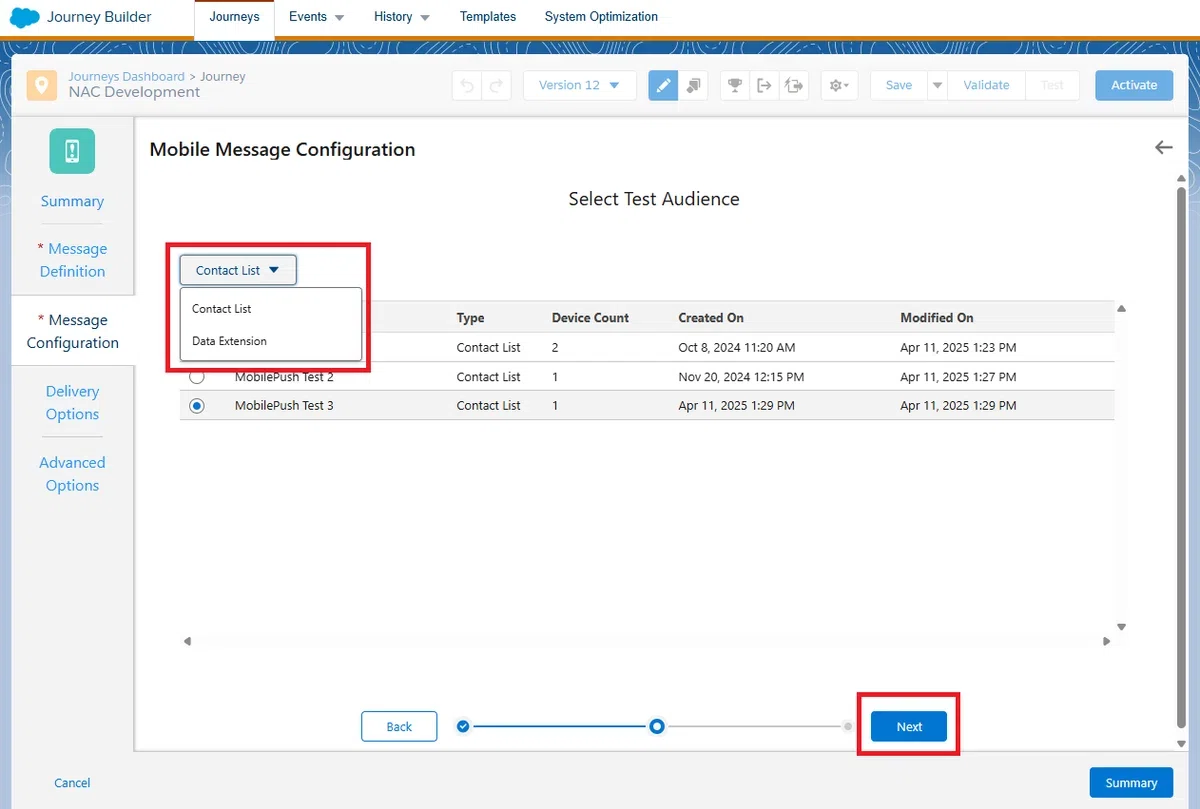Click the back arrow at panel top right
The height and width of the screenshot is (809, 1200).
1163,147
